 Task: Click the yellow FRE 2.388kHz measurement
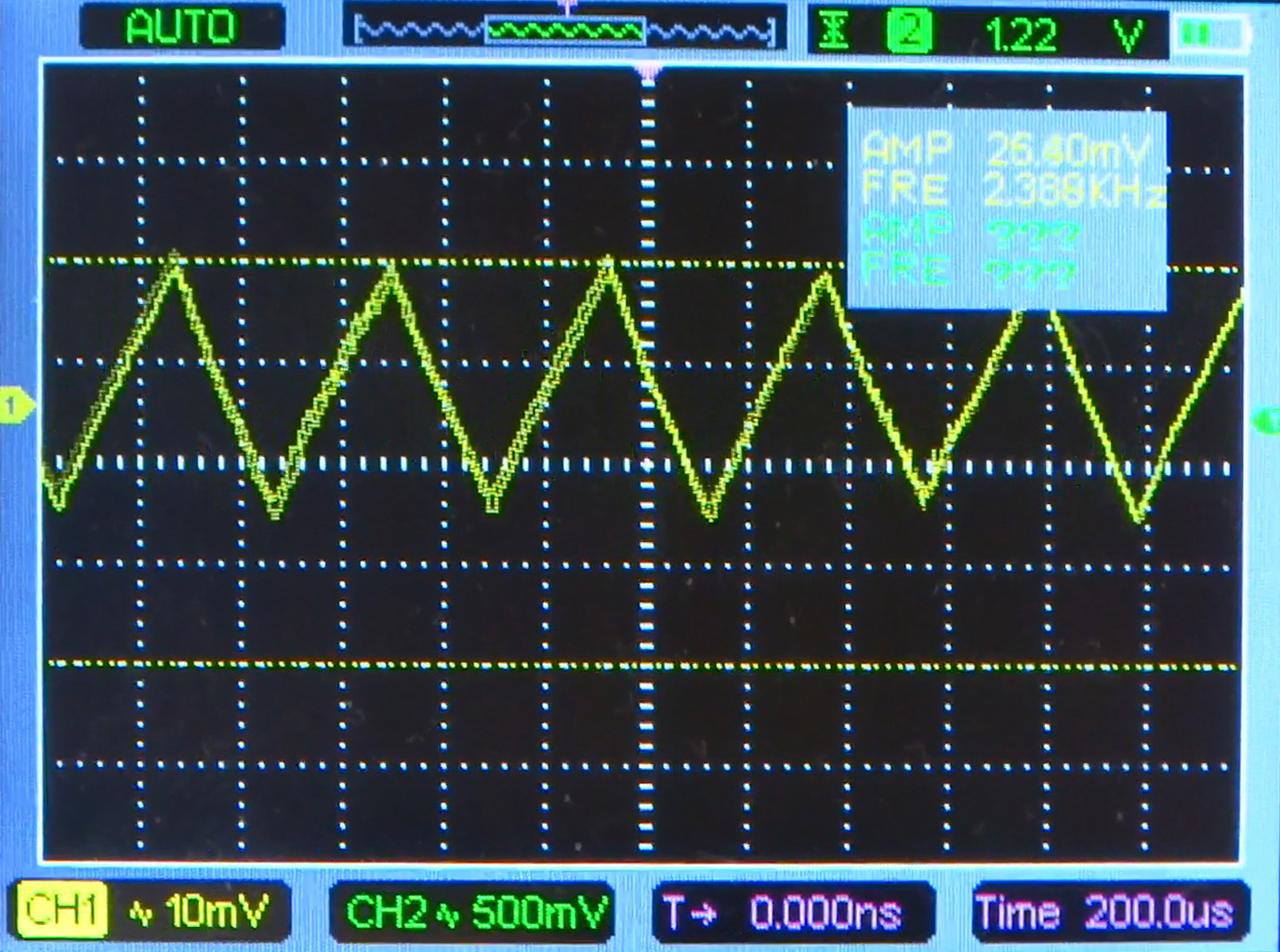point(1013,190)
